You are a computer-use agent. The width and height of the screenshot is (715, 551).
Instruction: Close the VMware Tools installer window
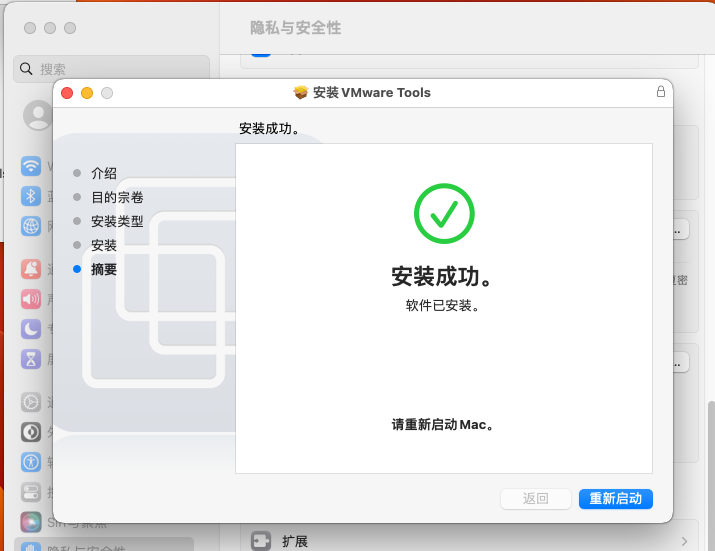pyautogui.click(x=67, y=93)
